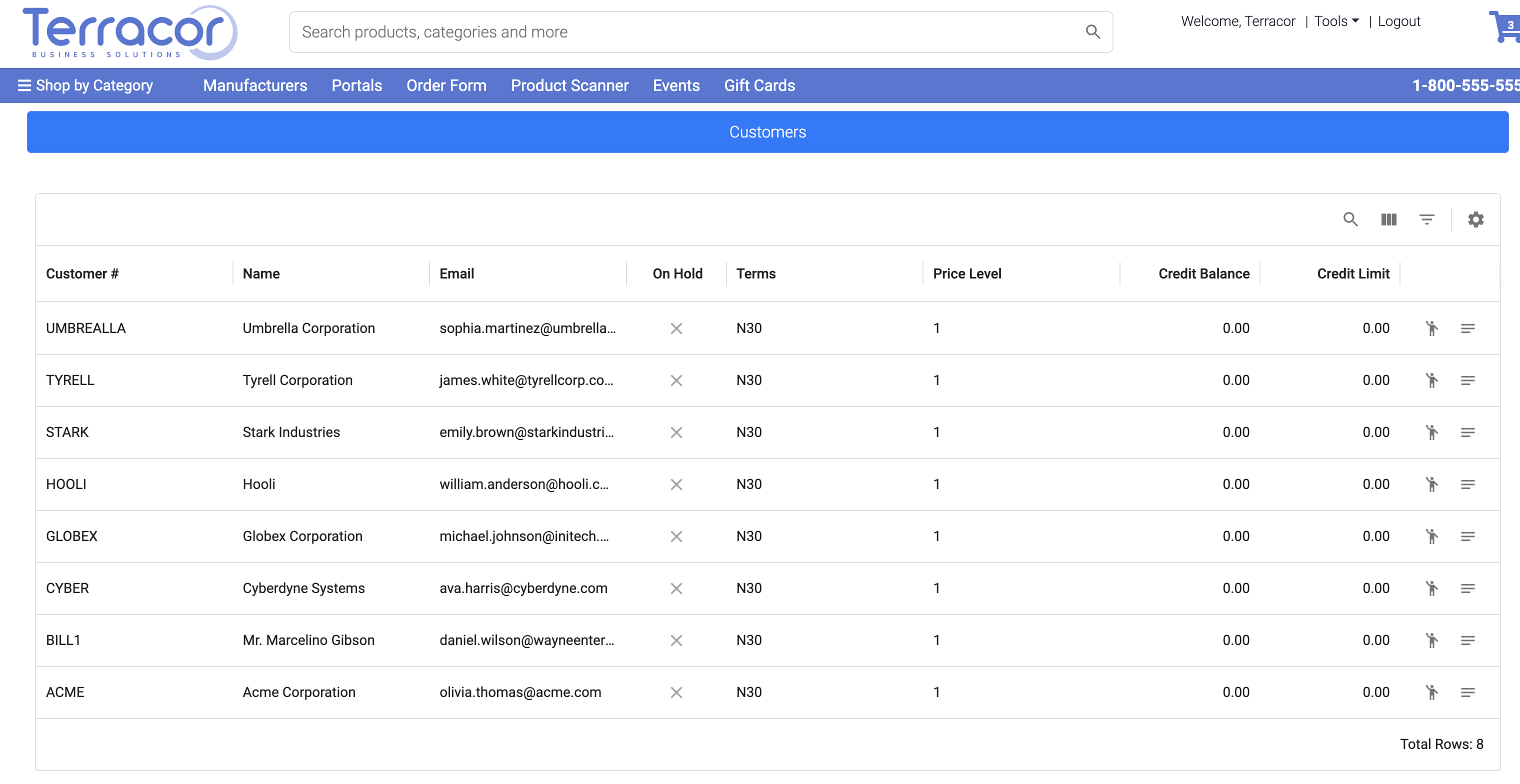Toggle On Hold mark for Tyrell Corporation
The width and height of the screenshot is (1520, 784).
coord(676,380)
